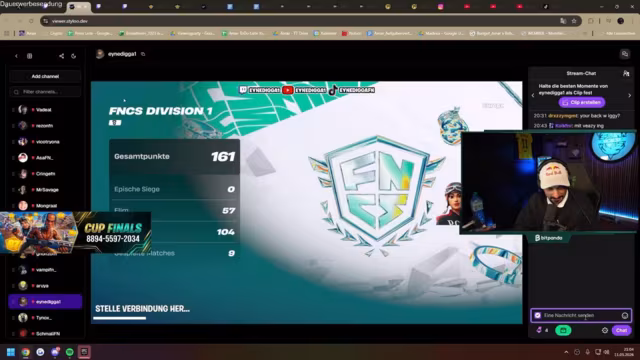Click eynedigga1 avatar above the stream
Viewport: 640px width, 360px height.
point(100,54)
